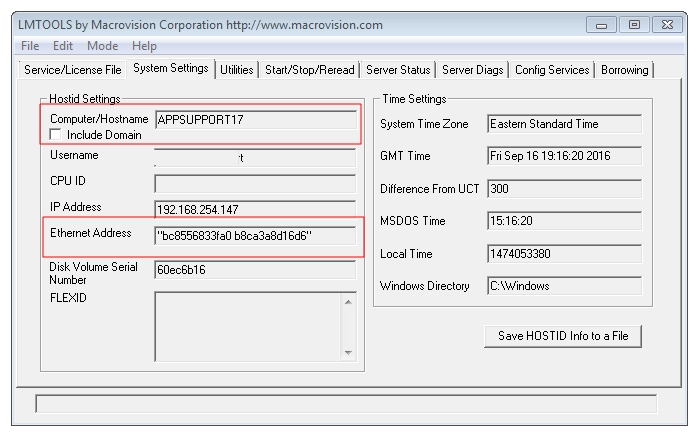Viewport: 700px width, 438px height.
Task: Open the Edit menu
Action: point(63,46)
